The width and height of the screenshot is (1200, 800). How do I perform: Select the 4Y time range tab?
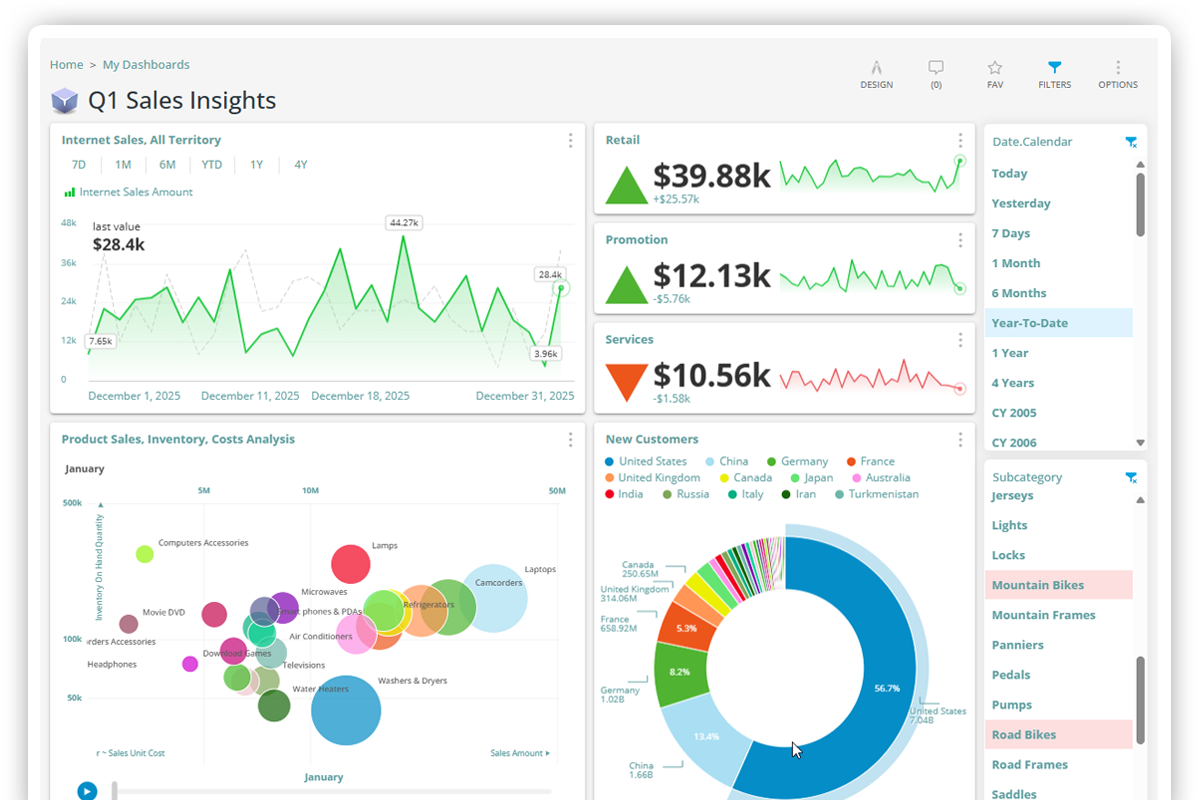(300, 164)
